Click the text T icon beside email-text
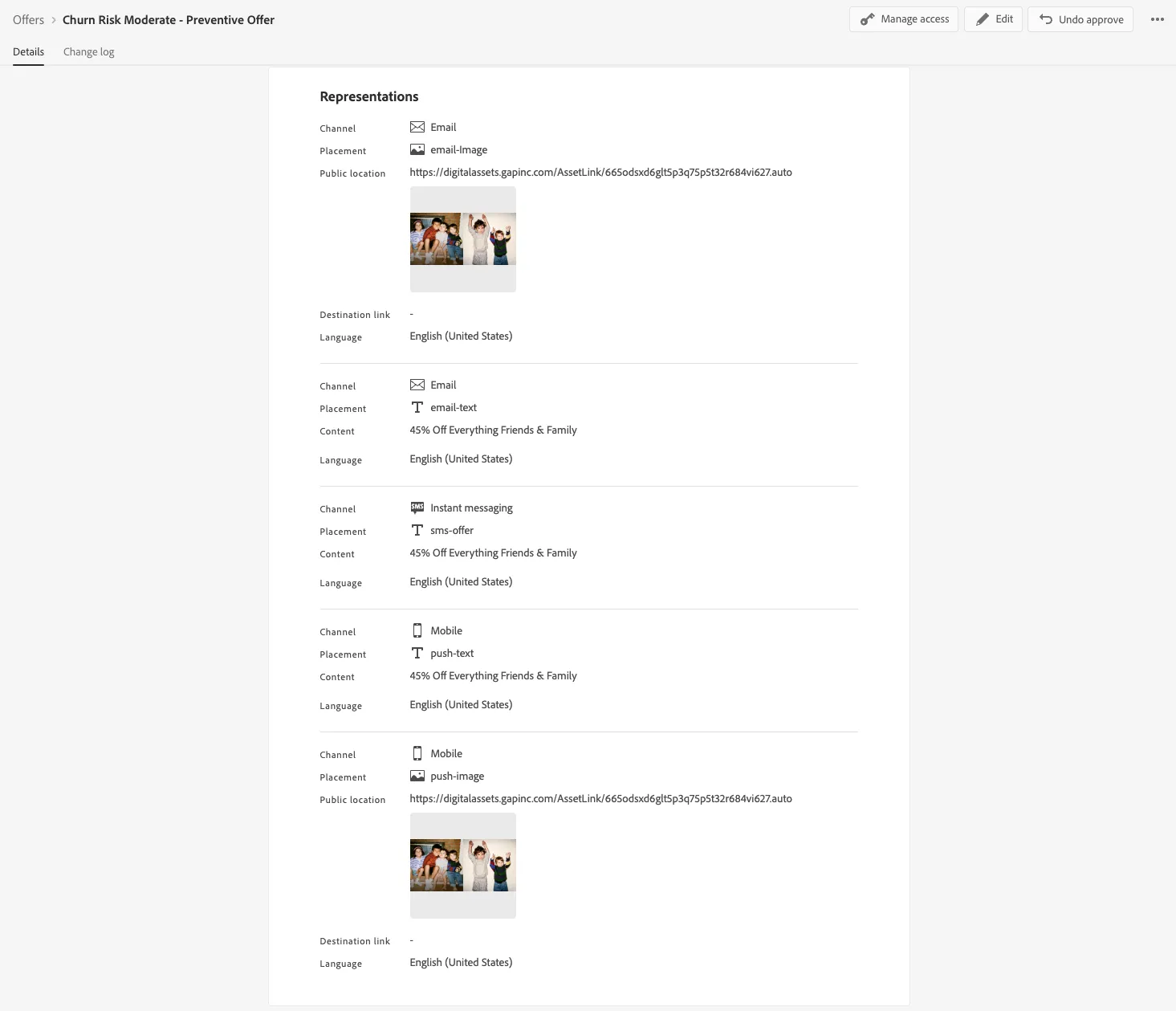The height and width of the screenshot is (1011, 1176). (417, 407)
